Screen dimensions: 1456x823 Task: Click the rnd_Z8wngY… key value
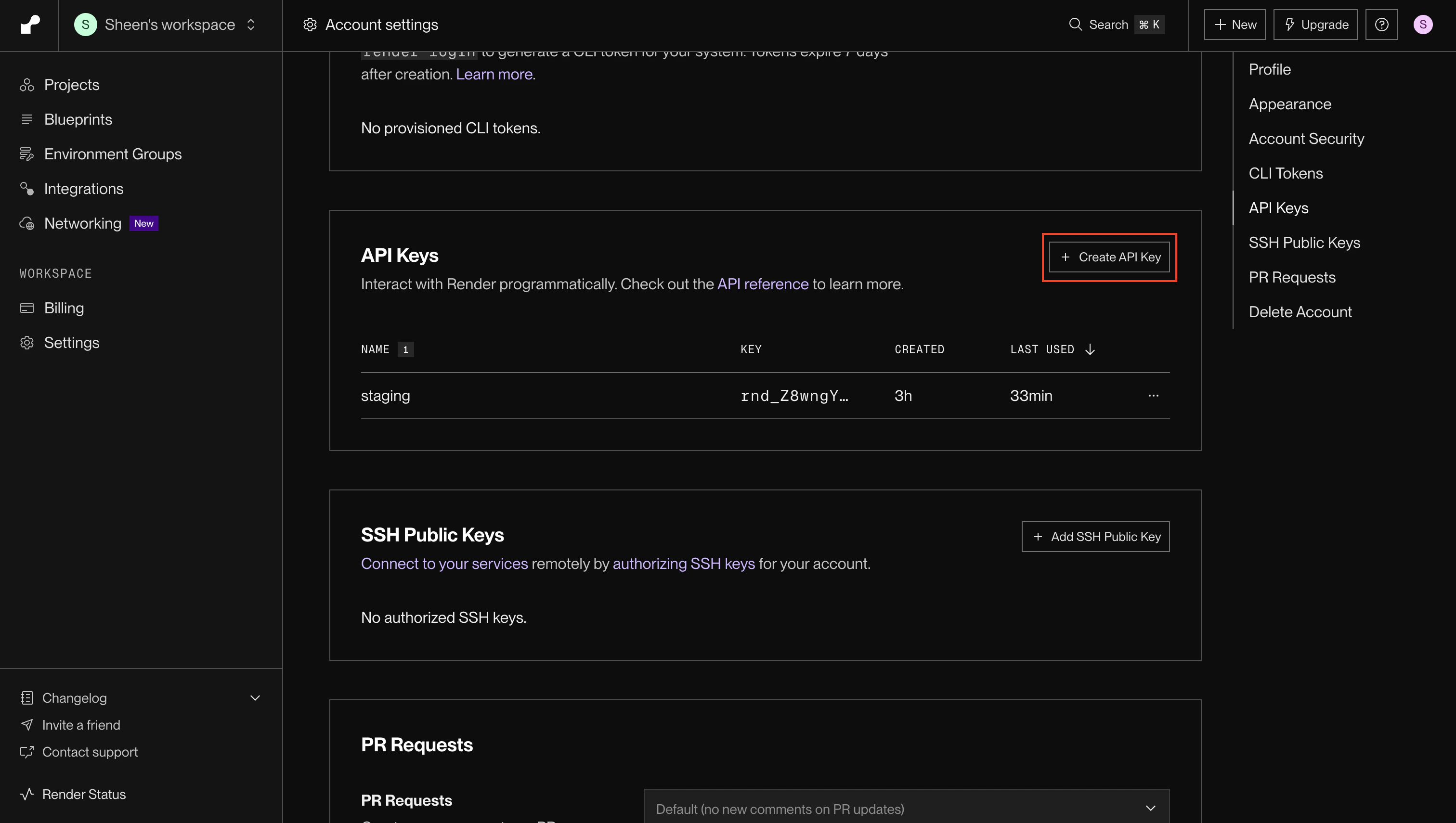tap(794, 396)
